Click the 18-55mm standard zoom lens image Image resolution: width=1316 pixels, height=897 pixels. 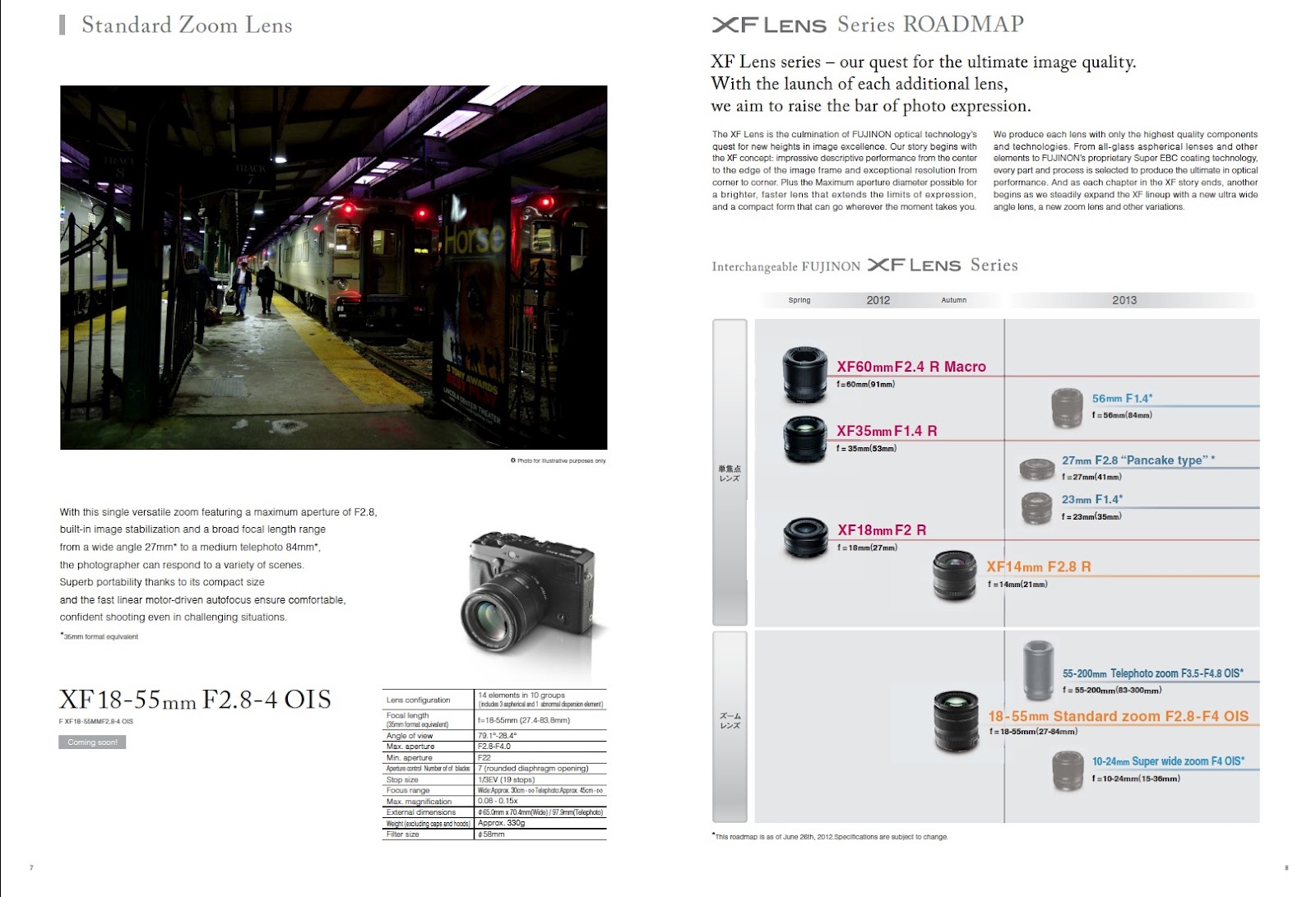(x=956, y=722)
